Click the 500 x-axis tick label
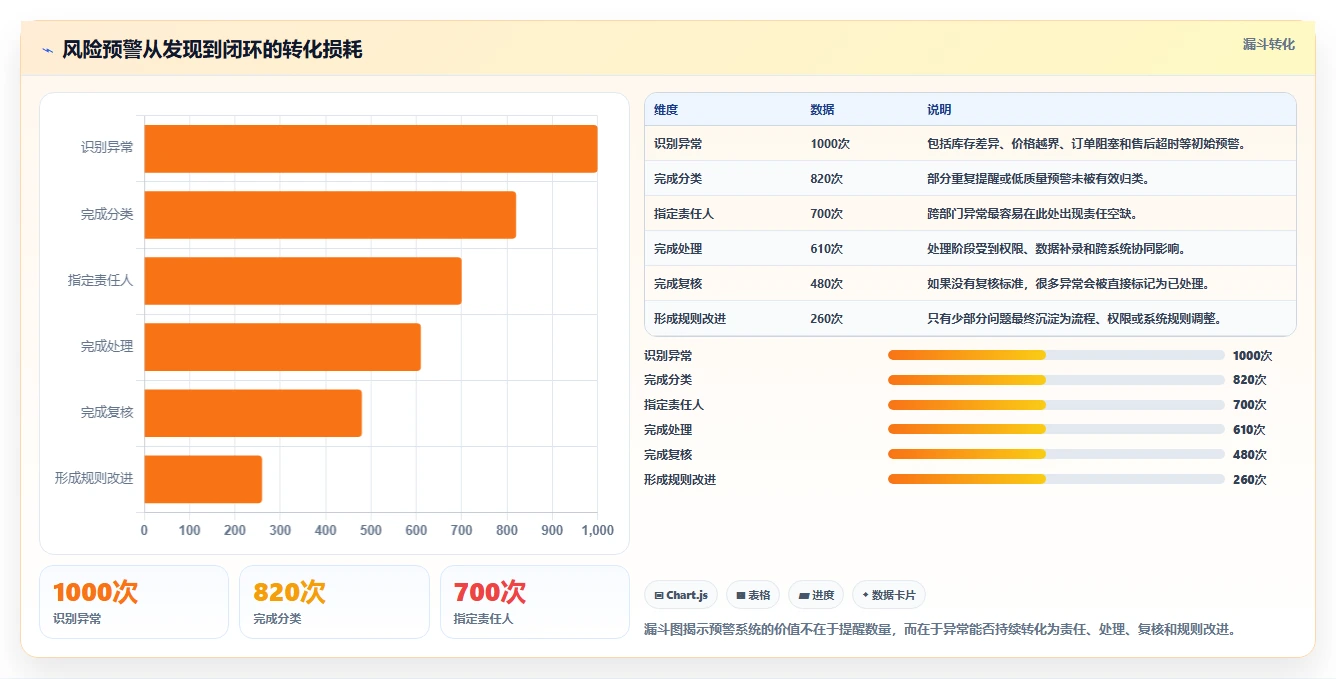Image resolution: width=1336 pixels, height=679 pixels. [x=371, y=530]
